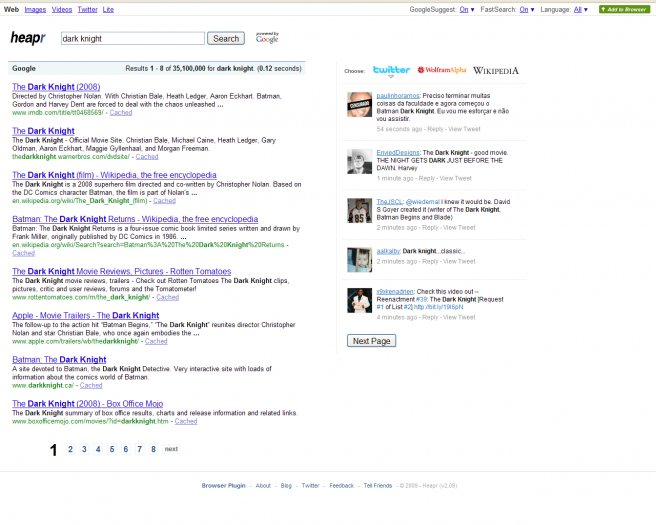Open Cached link for imdb.com result

coord(121,113)
